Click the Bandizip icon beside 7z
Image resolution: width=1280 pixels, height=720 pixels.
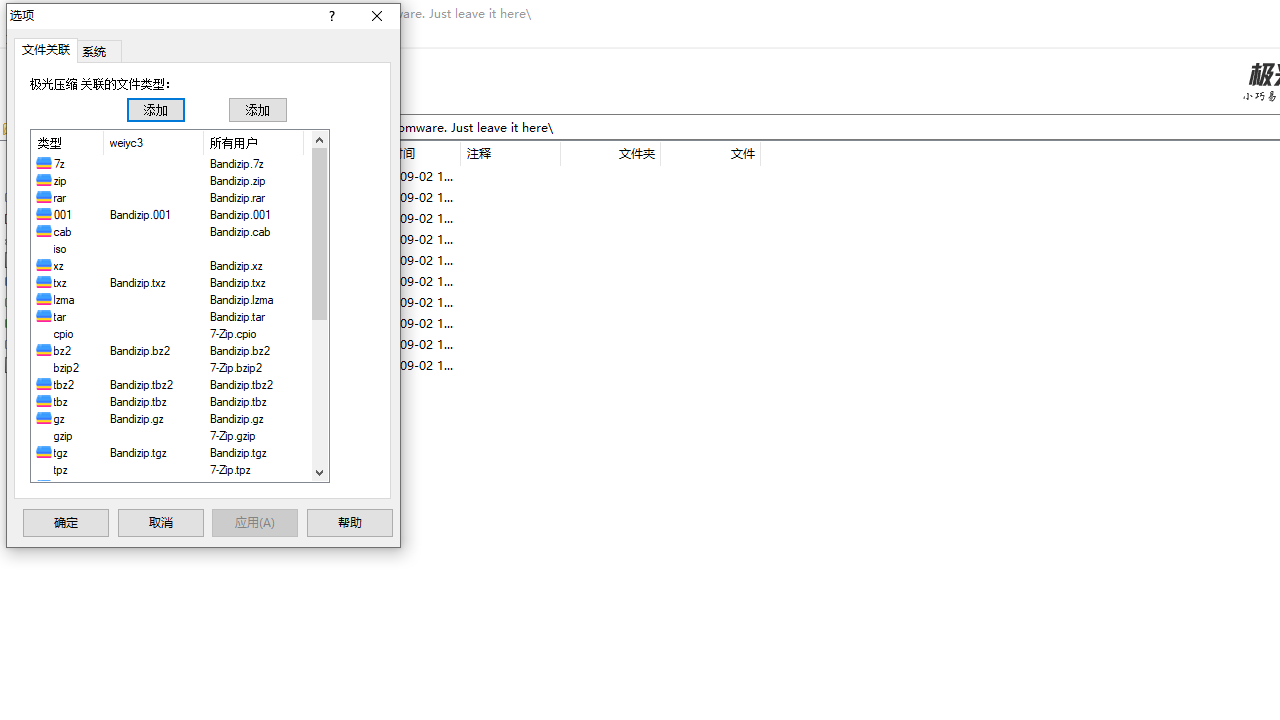(44, 163)
